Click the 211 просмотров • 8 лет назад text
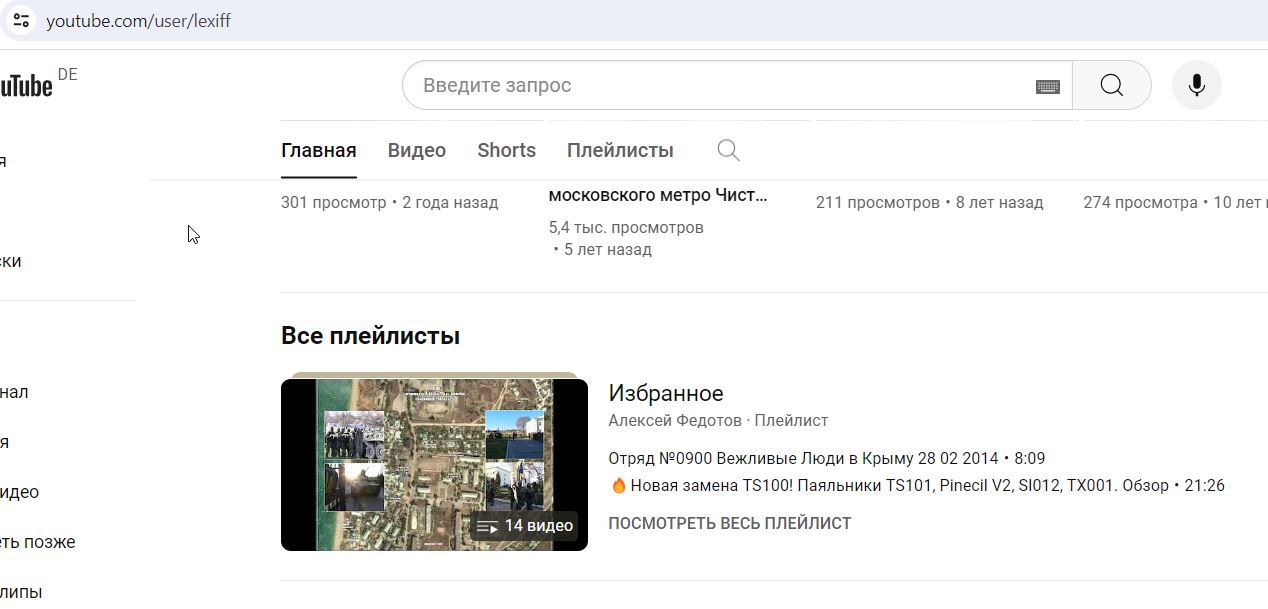This screenshot has width=1268, height=609. [929, 202]
